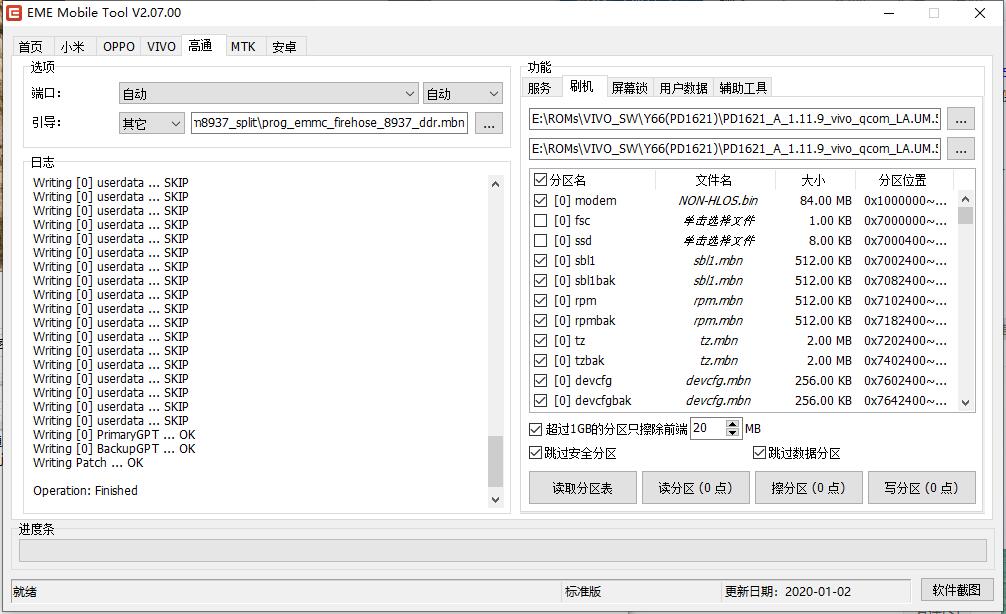Increase the erase size MB spinner value
This screenshot has width=1006, height=614.
tap(733, 424)
